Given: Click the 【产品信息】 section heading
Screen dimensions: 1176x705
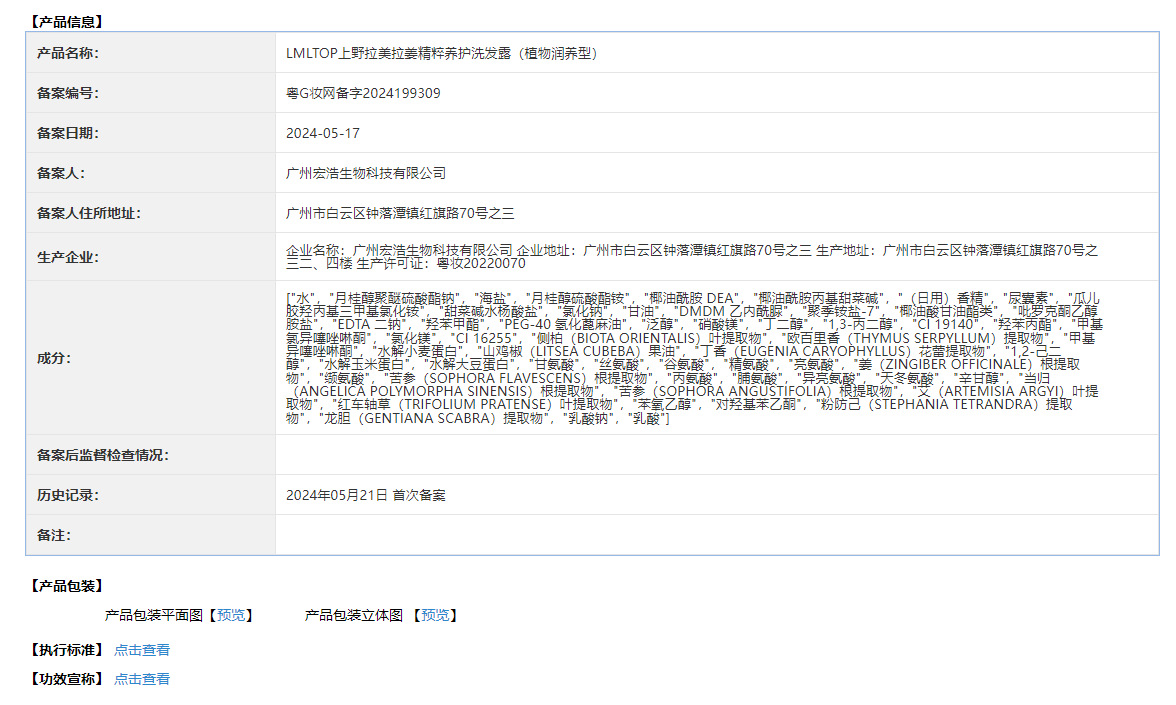Looking at the screenshot, I should 67,22.
